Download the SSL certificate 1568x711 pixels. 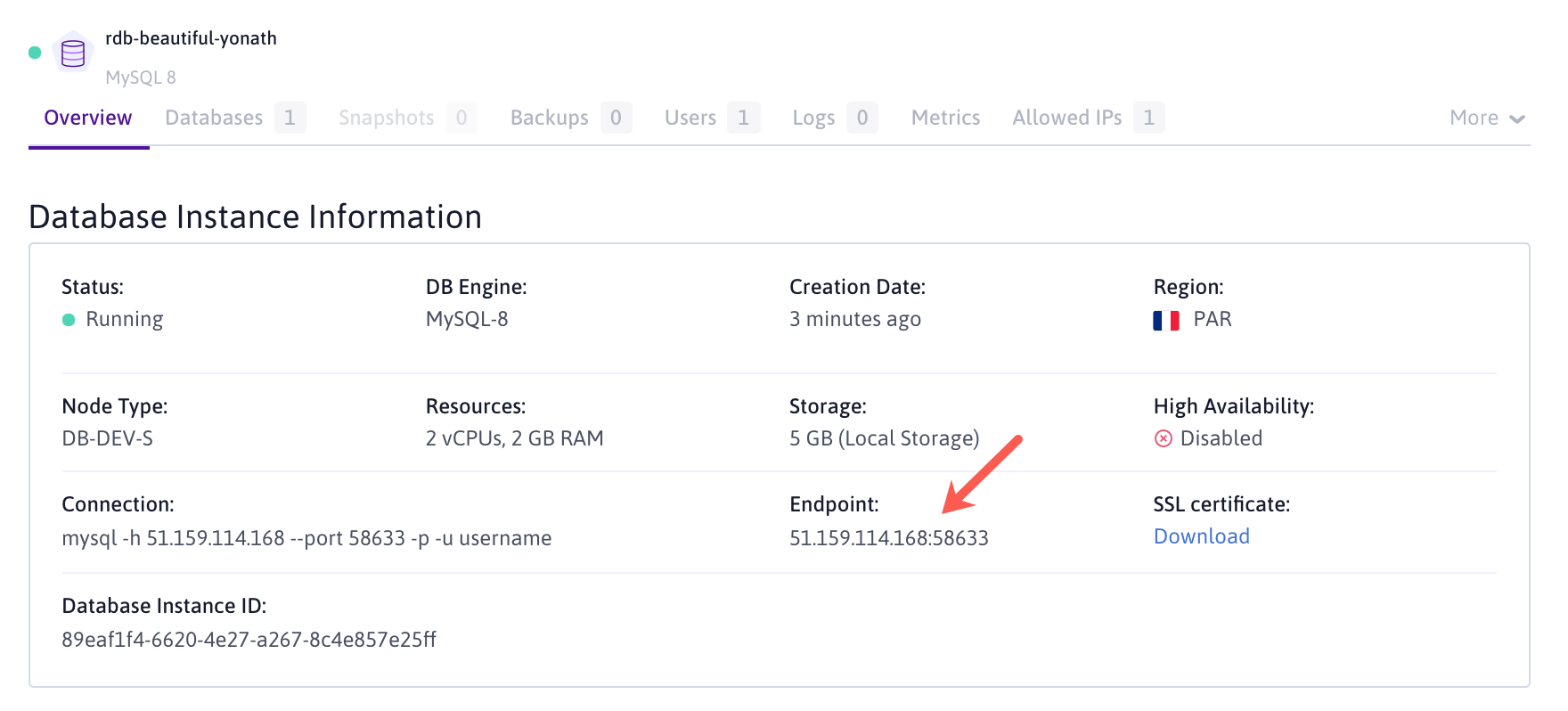(x=1201, y=536)
